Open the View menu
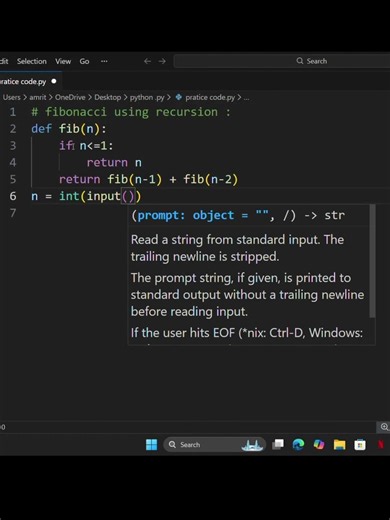Image resolution: width=390 pixels, height=520 pixels. tap(63, 61)
